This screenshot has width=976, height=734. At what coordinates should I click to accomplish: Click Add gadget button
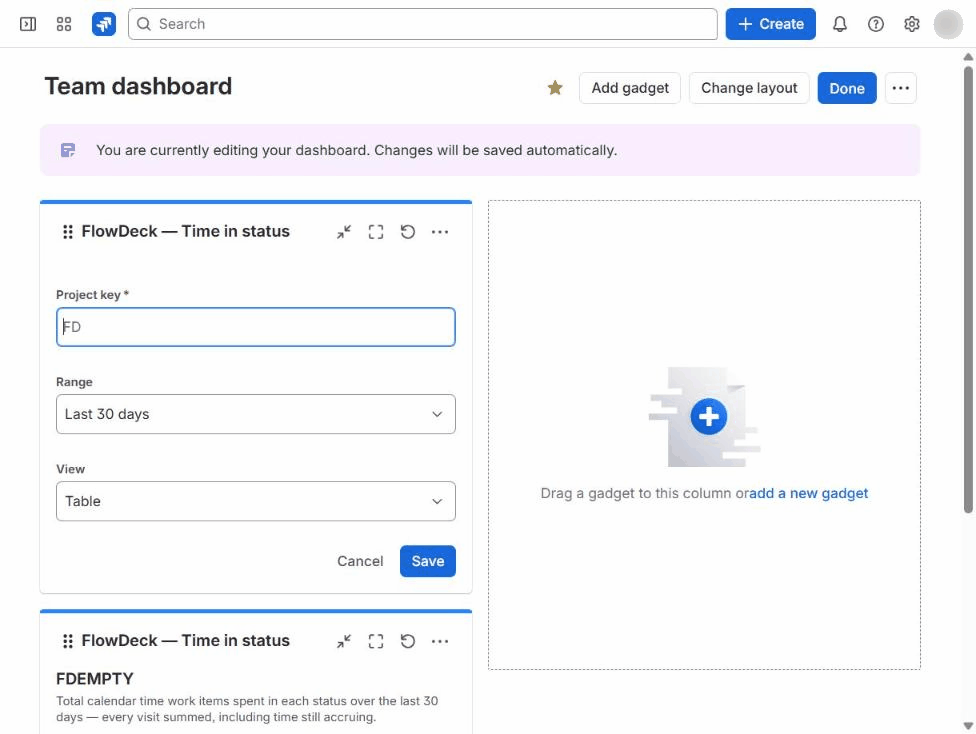[x=629, y=88]
